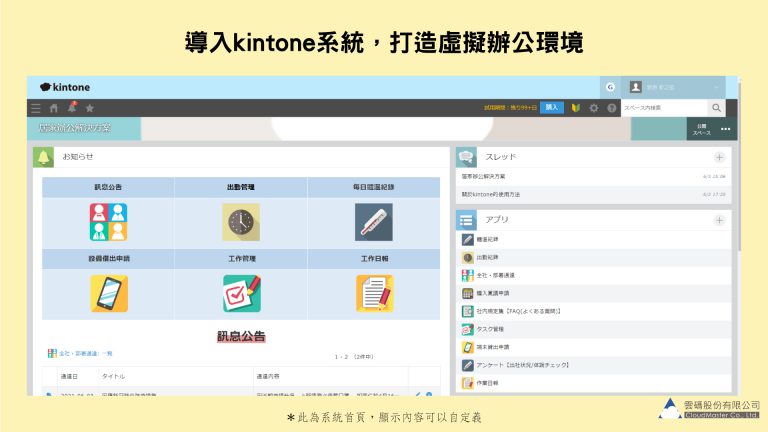
Task: Open the settings gear icon
Action: [x=594, y=108]
